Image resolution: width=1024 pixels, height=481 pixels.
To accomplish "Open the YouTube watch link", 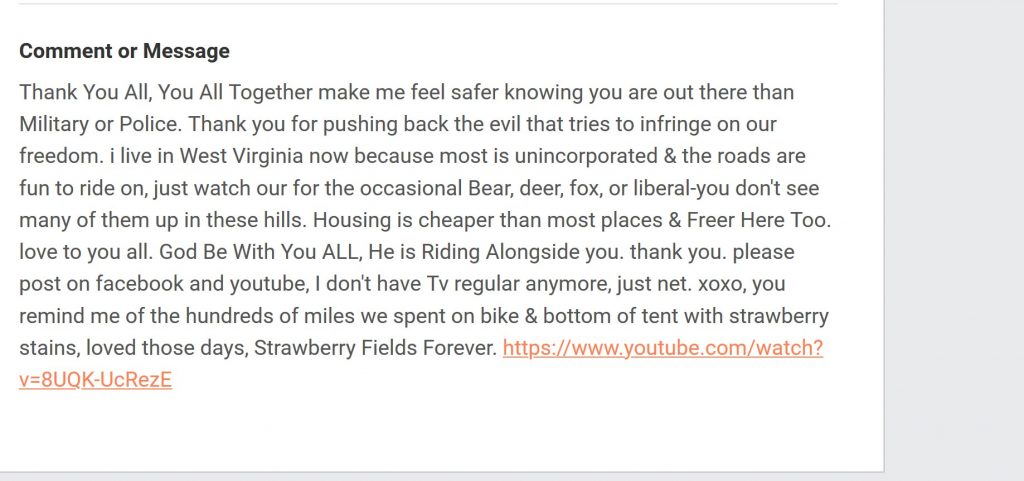I will [x=662, y=349].
